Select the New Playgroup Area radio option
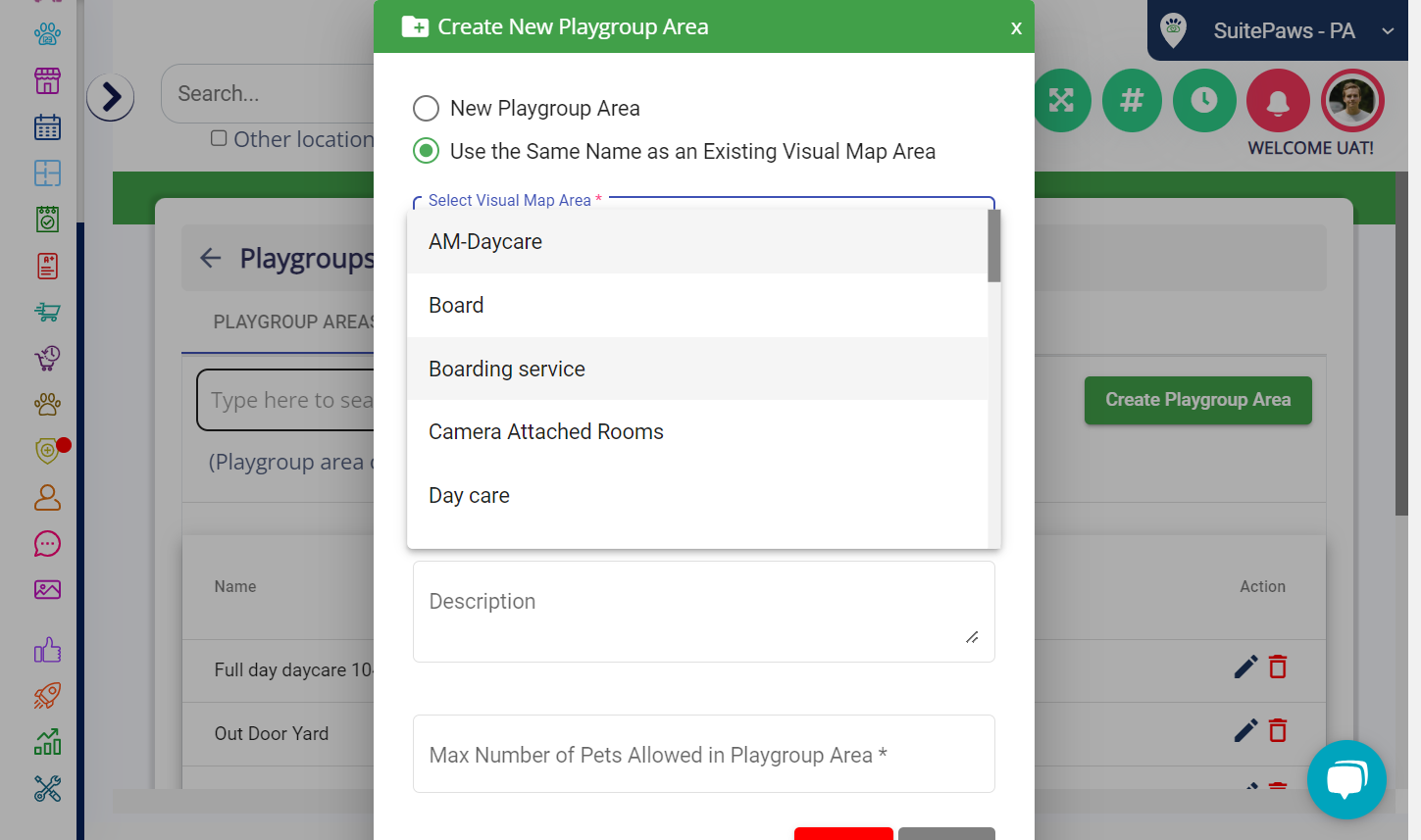This screenshot has width=1421, height=840. coord(426,108)
